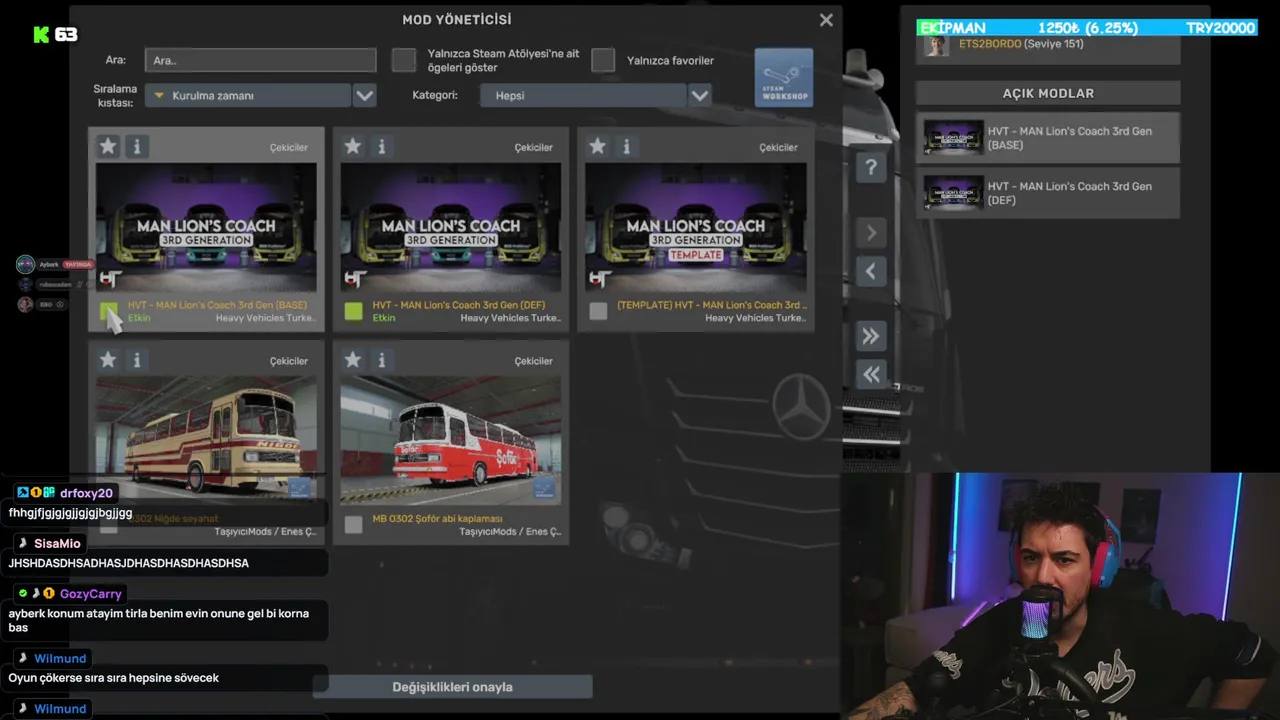The height and width of the screenshot is (720, 1280).
Task: Click the Steam Workshop badge on Şoför abi thumbnail
Action: coord(545,488)
